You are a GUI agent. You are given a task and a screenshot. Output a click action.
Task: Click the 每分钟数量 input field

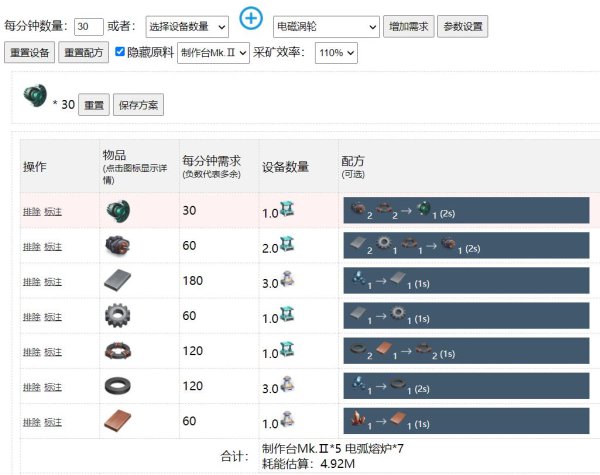click(x=89, y=26)
